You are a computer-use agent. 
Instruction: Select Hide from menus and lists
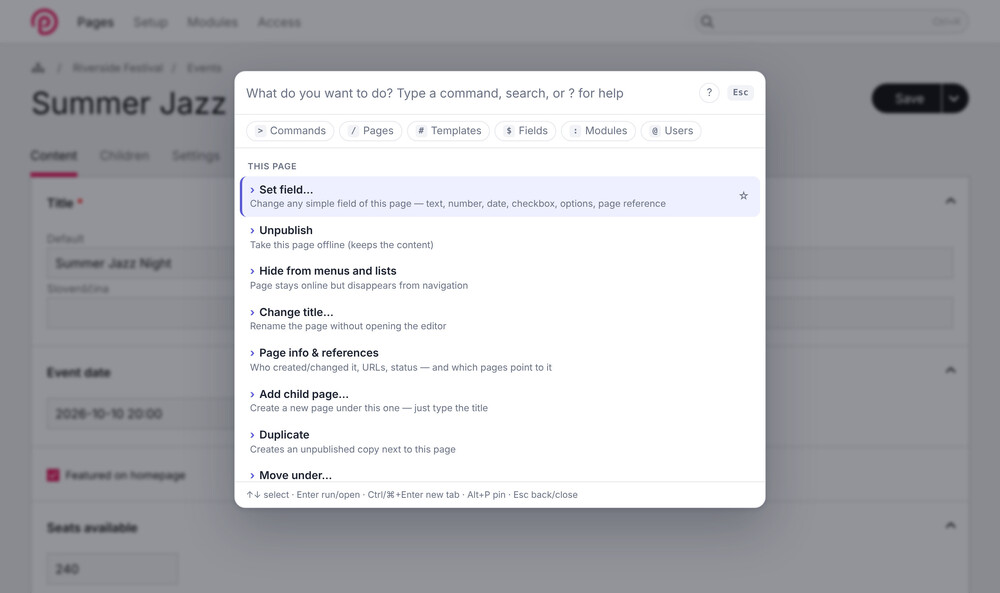tap(500, 278)
